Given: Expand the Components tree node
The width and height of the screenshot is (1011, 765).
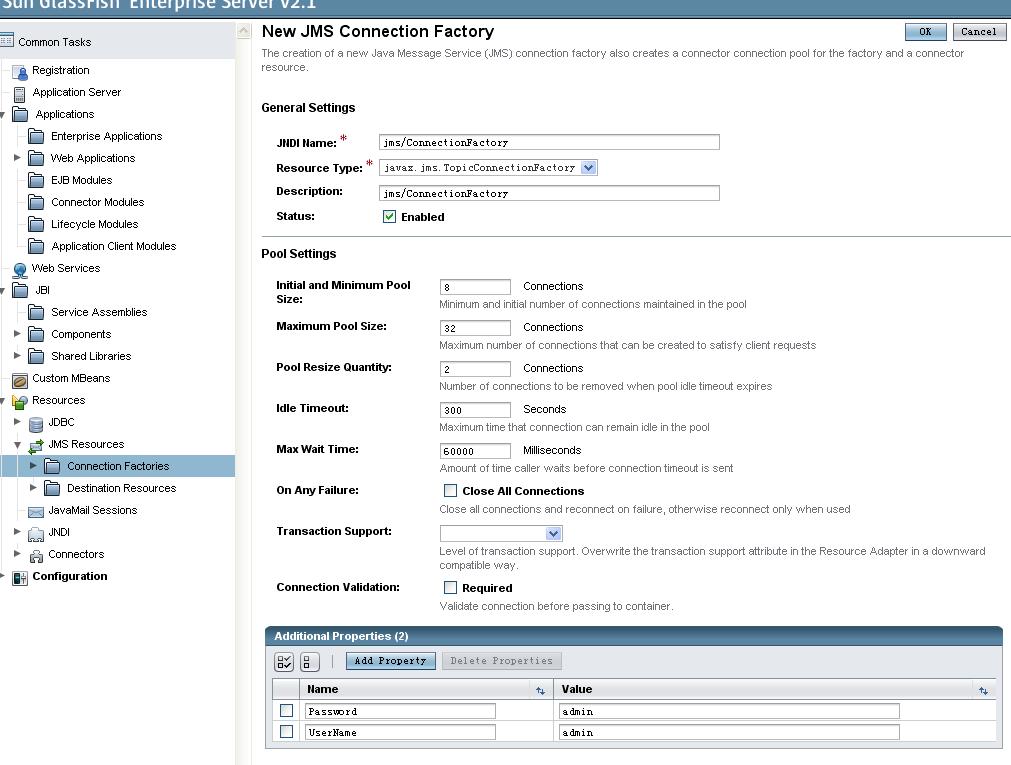Looking at the screenshot, I should [x=17, y=333].
